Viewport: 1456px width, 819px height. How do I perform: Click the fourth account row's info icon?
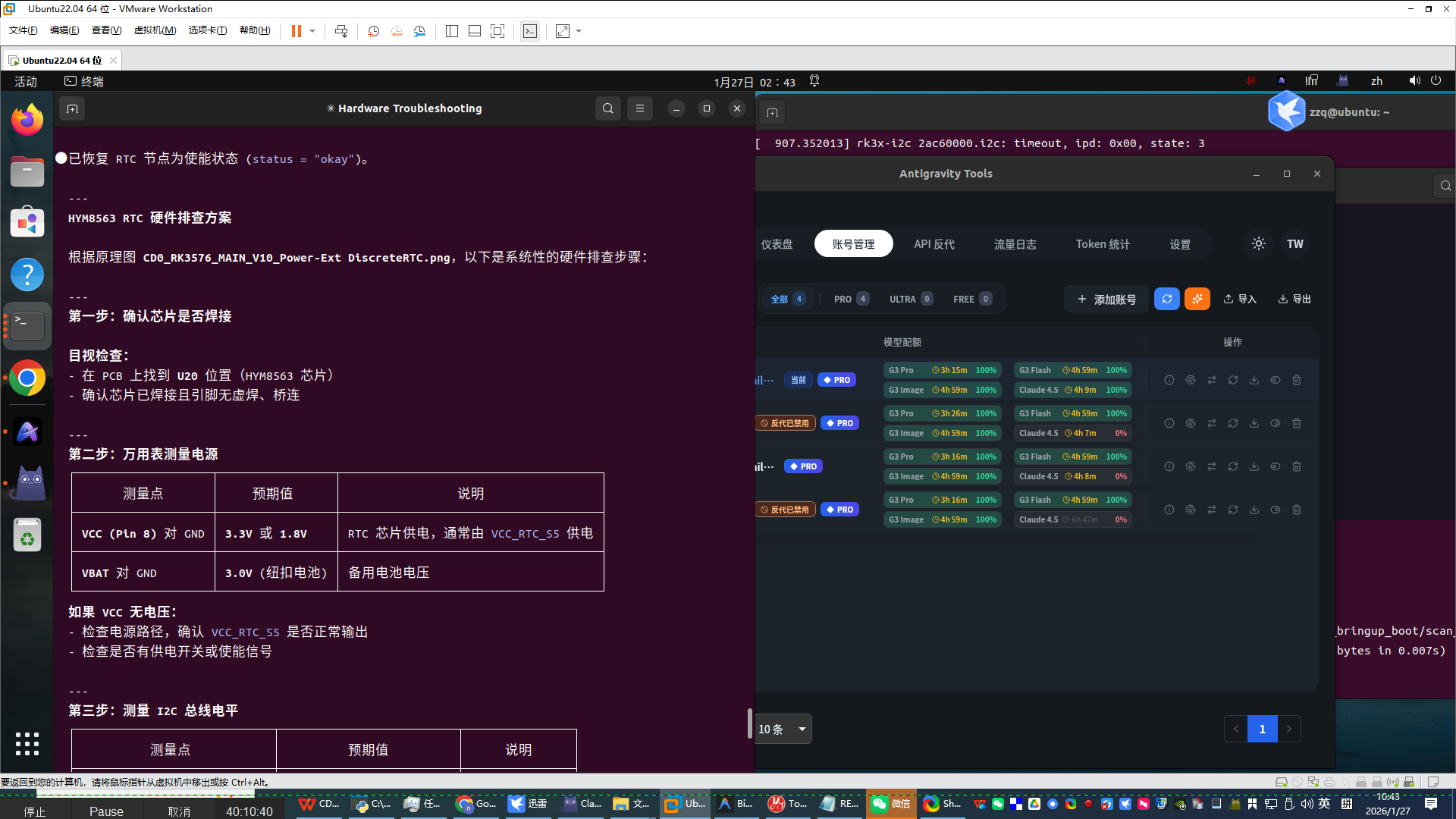pyautogui.click(x=1169, y=510)
